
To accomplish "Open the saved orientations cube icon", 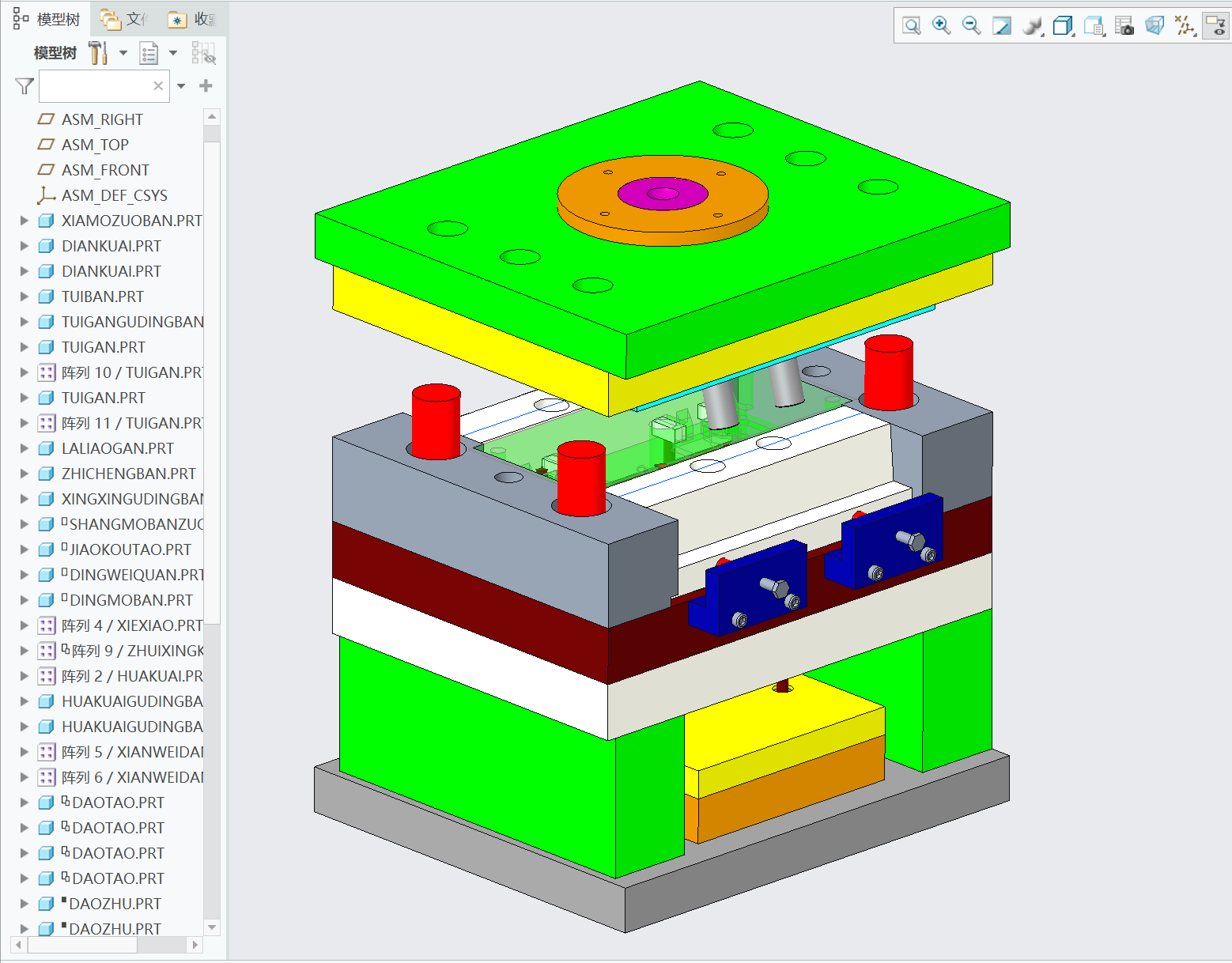I will 1063,26.
